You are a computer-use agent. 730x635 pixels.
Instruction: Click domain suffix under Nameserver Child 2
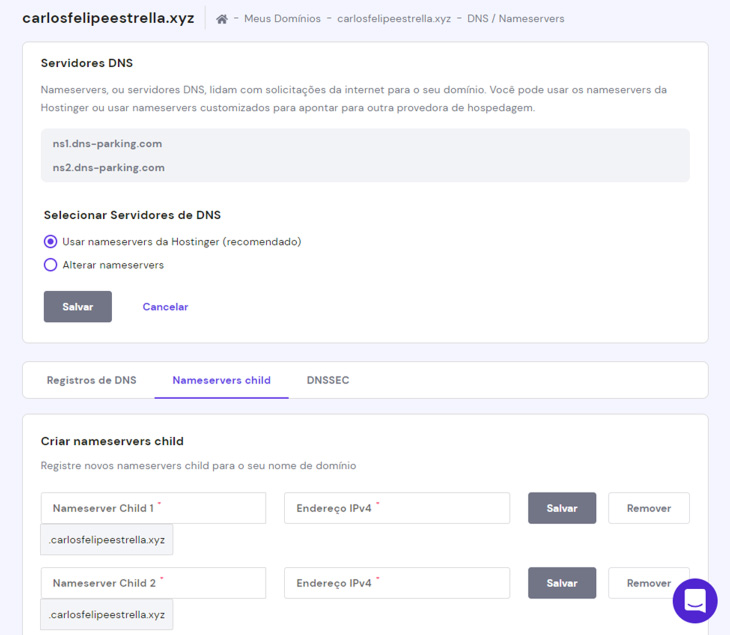(107, 615)
